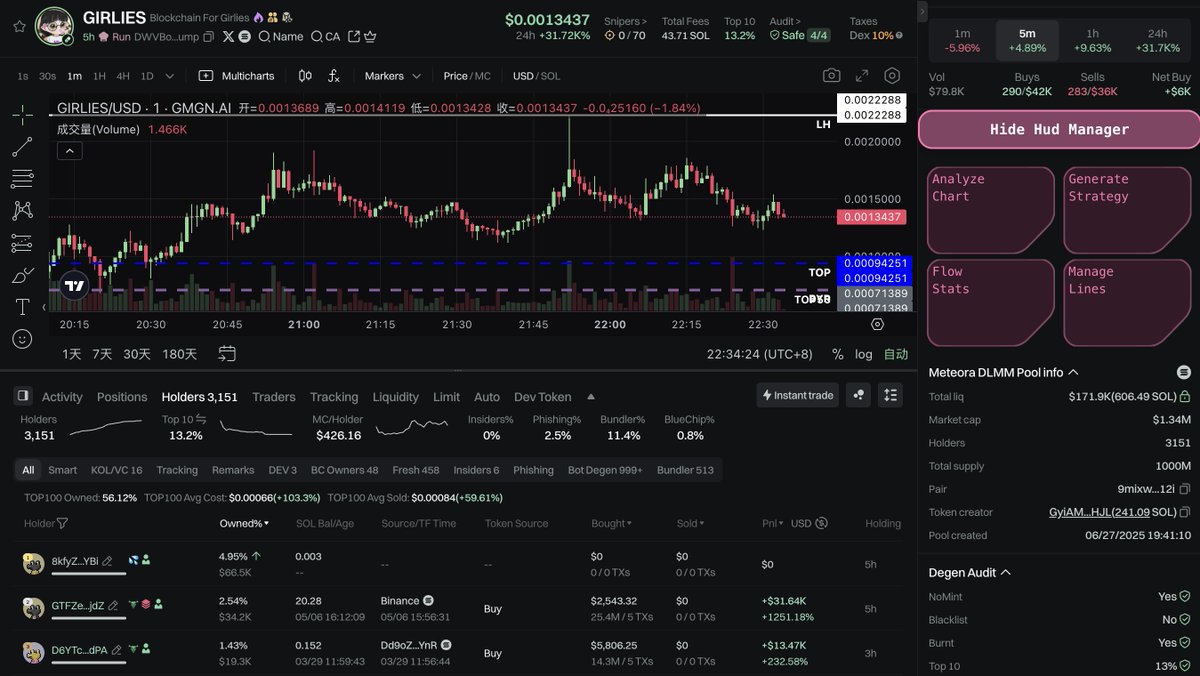Take a chart snapshot with camera icon

pyautogui.click(x=831, y=76)
